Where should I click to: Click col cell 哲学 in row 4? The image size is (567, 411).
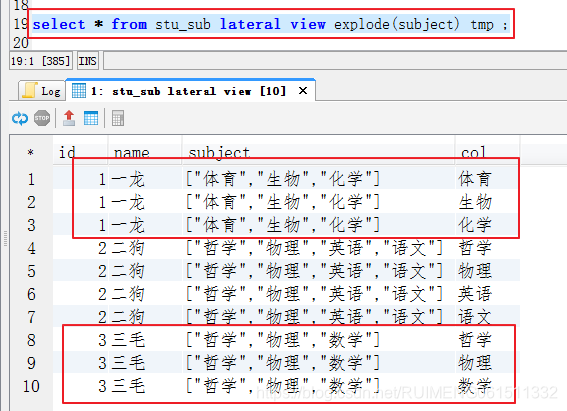click(x=487, y=248)
